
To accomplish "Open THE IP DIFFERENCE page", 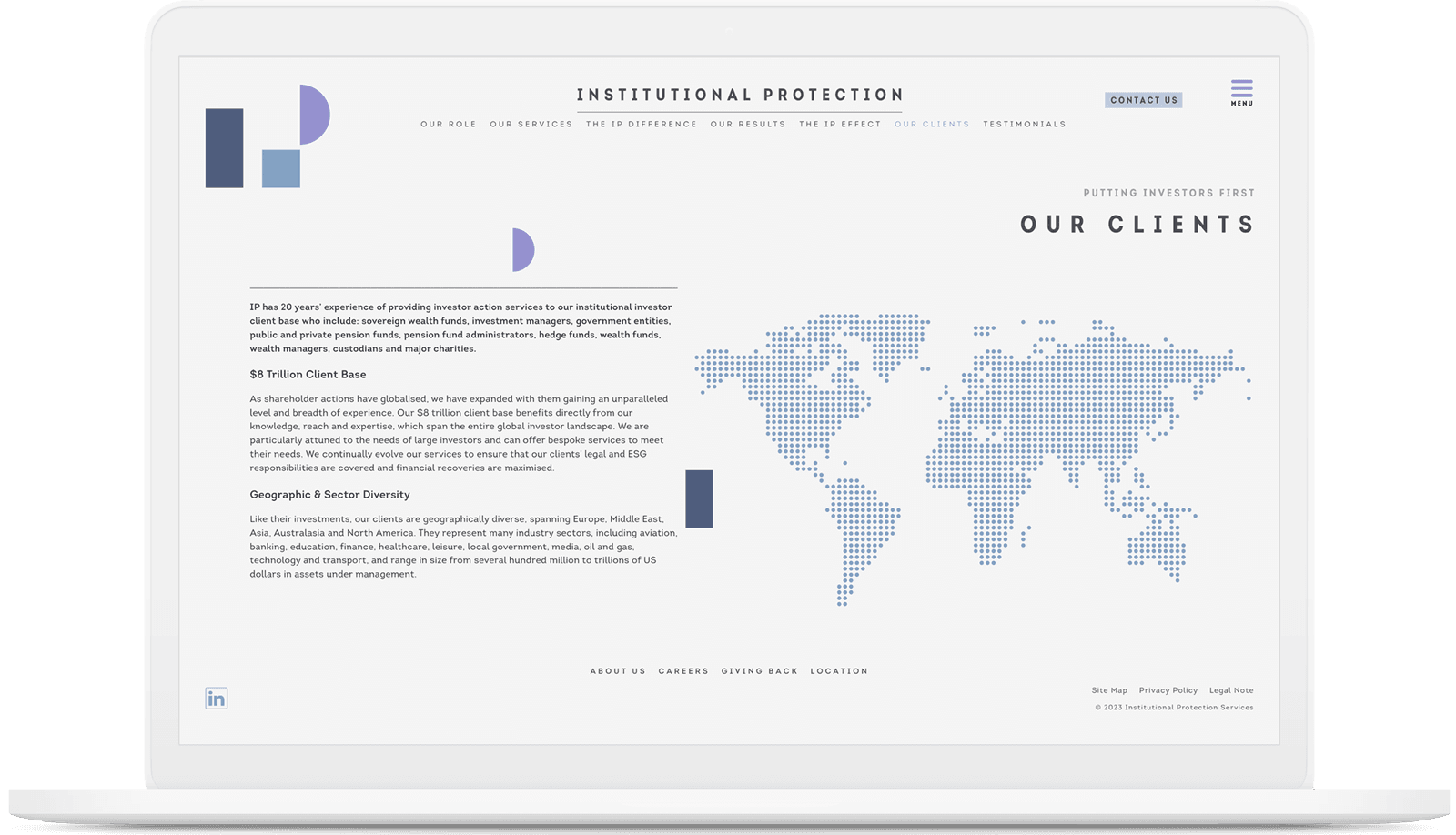I will coord(641,124).
